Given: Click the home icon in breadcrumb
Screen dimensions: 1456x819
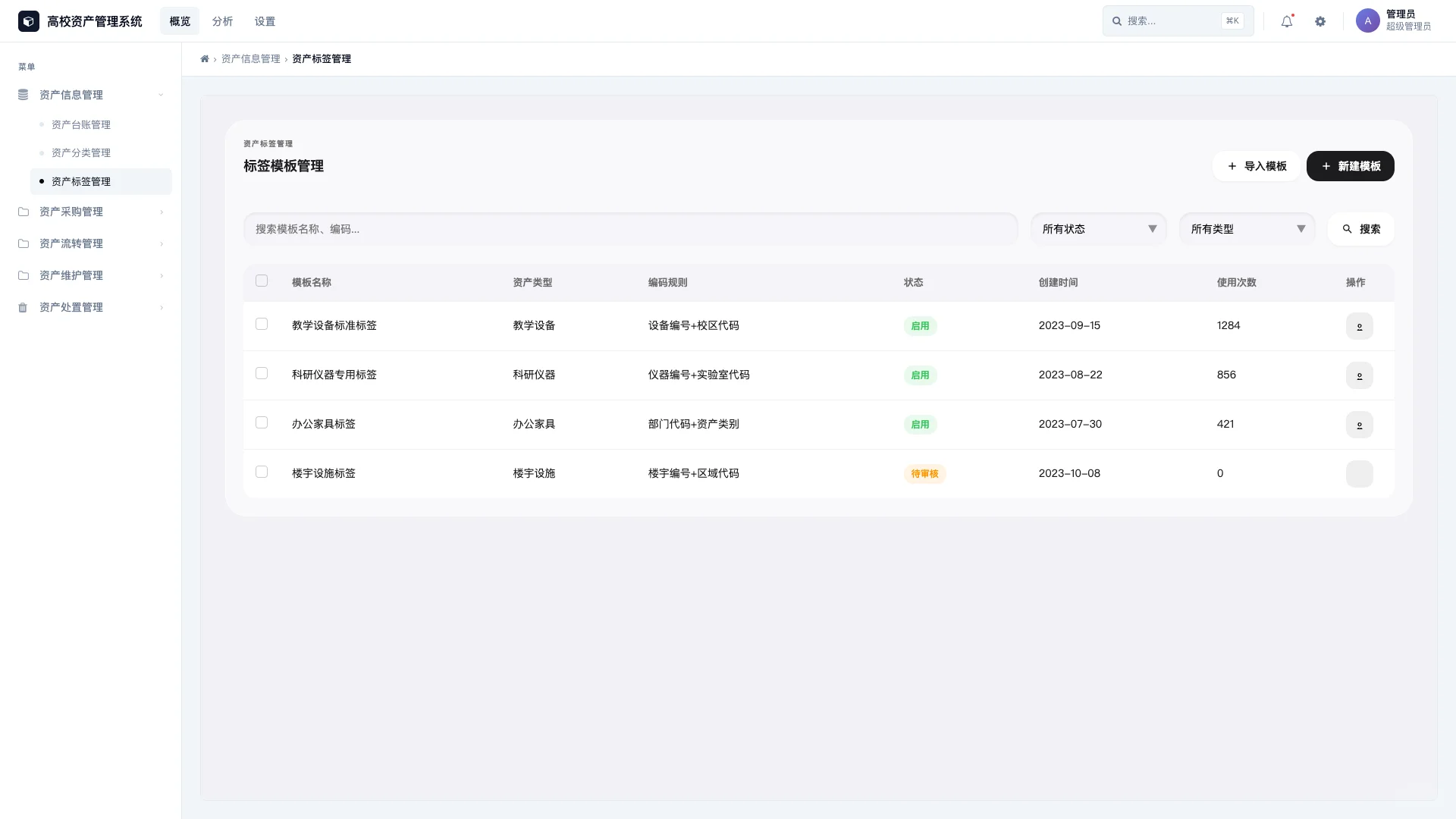Looking at the screenshot, I should [x=205, y=59].
